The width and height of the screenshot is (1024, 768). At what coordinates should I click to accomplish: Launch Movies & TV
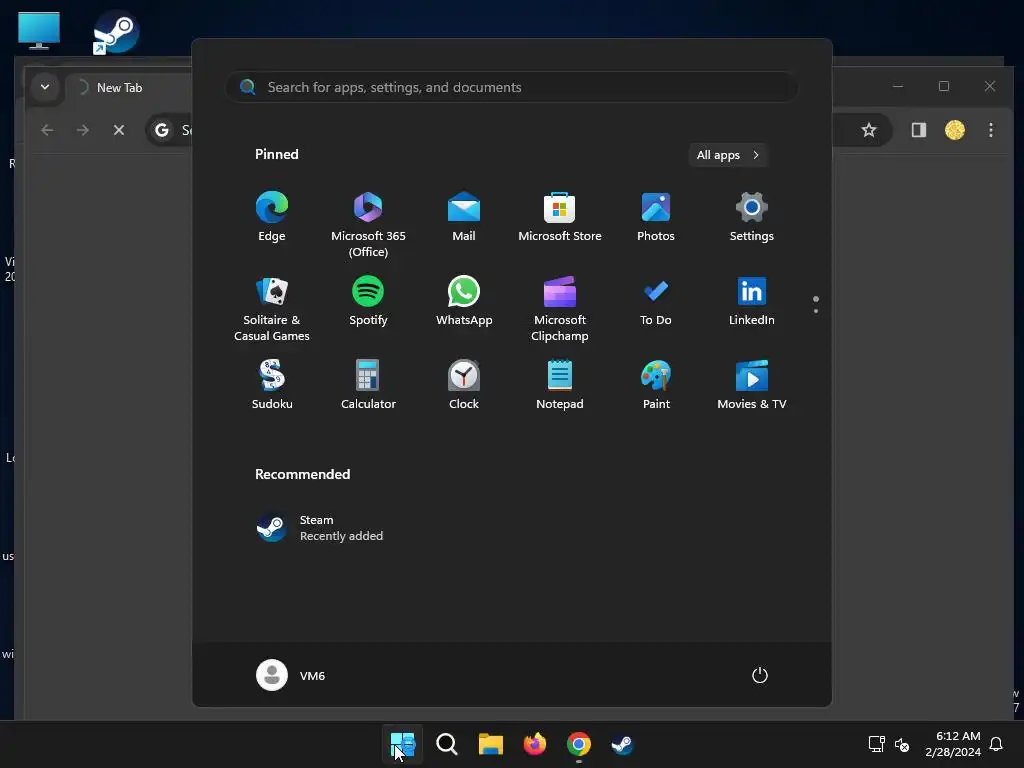(x=752, y=385)
